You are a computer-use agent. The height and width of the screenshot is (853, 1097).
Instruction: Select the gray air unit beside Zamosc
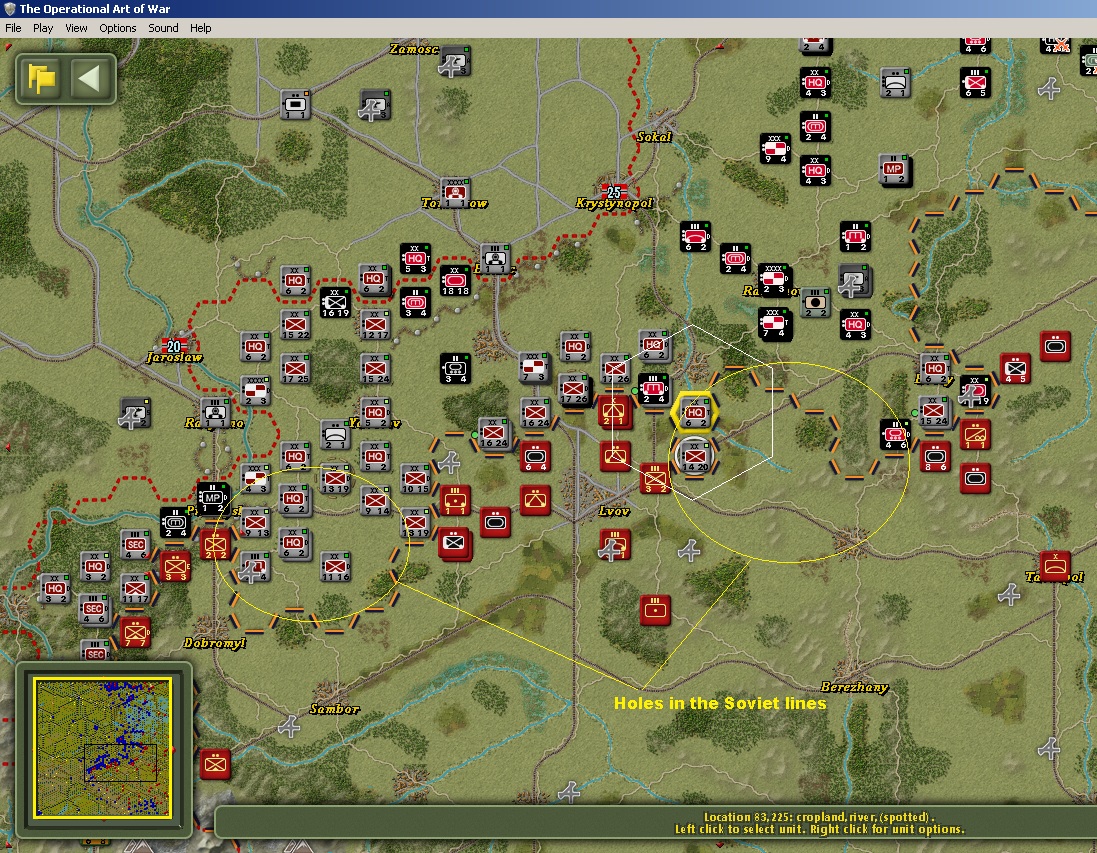click(455, 62)
